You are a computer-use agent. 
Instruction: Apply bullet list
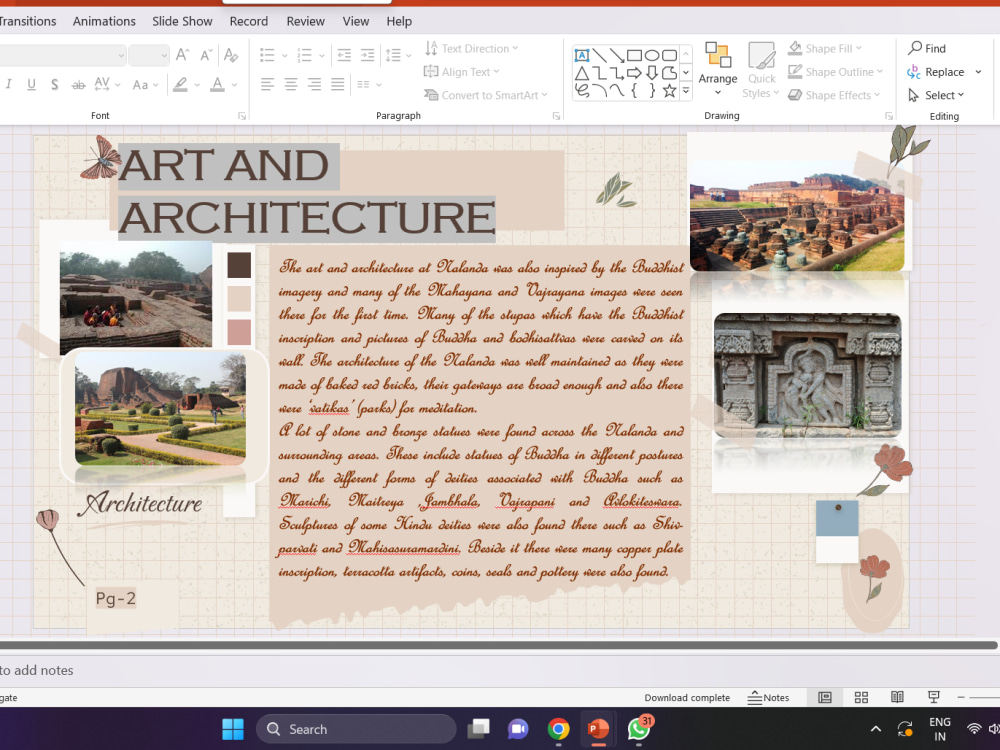click(267, 55)
